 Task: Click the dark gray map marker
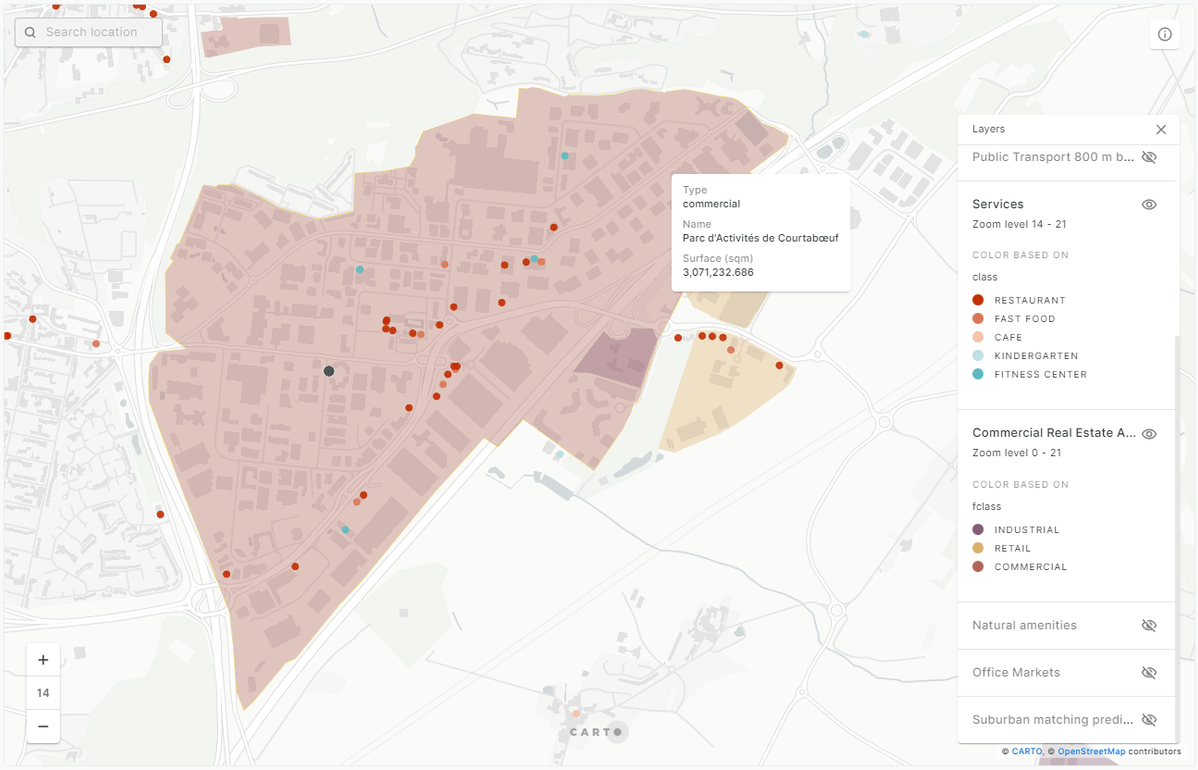coord(329,371)
